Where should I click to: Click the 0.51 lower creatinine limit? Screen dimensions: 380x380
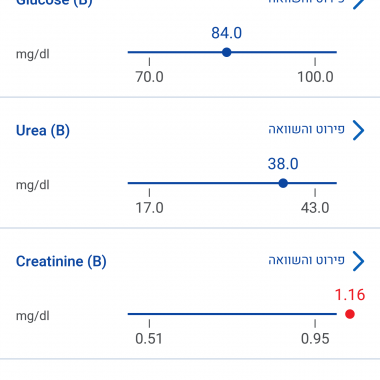(149, 339)
